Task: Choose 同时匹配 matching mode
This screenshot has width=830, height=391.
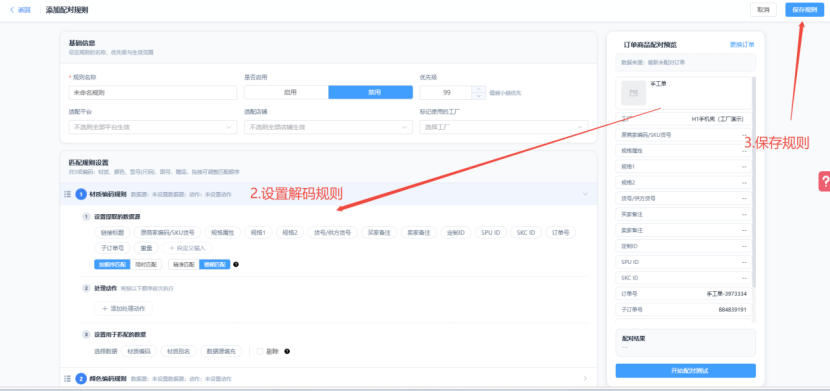Action: (x=146, y=265)
